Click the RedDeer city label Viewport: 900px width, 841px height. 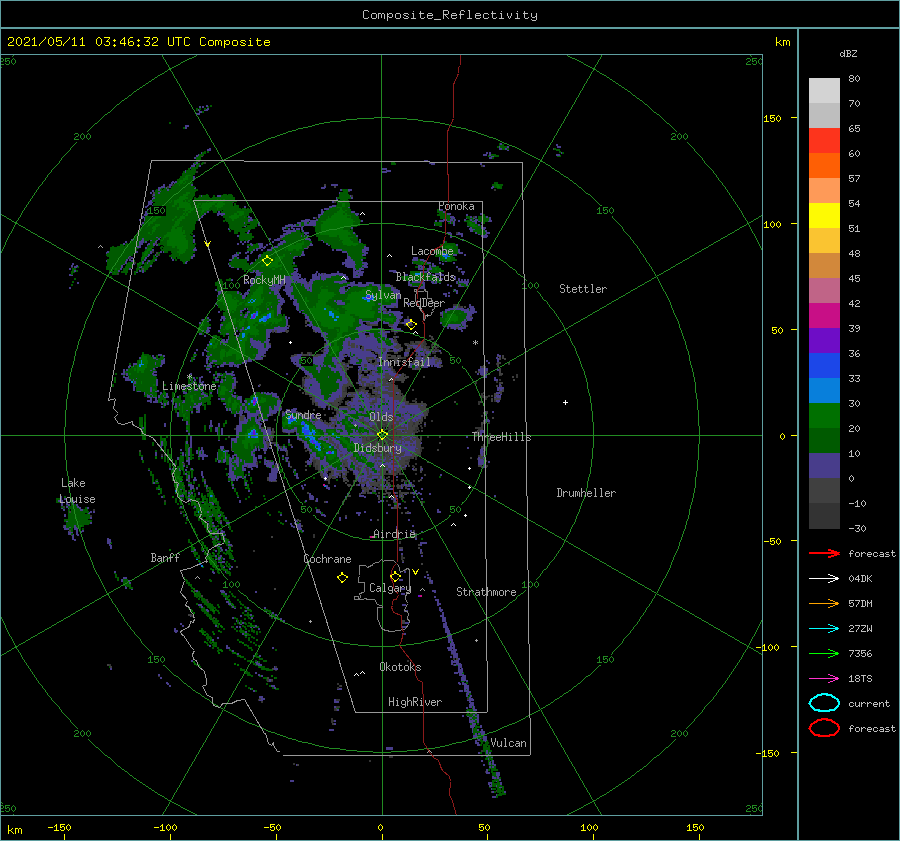pyautogui.click(x=424, y=303)
